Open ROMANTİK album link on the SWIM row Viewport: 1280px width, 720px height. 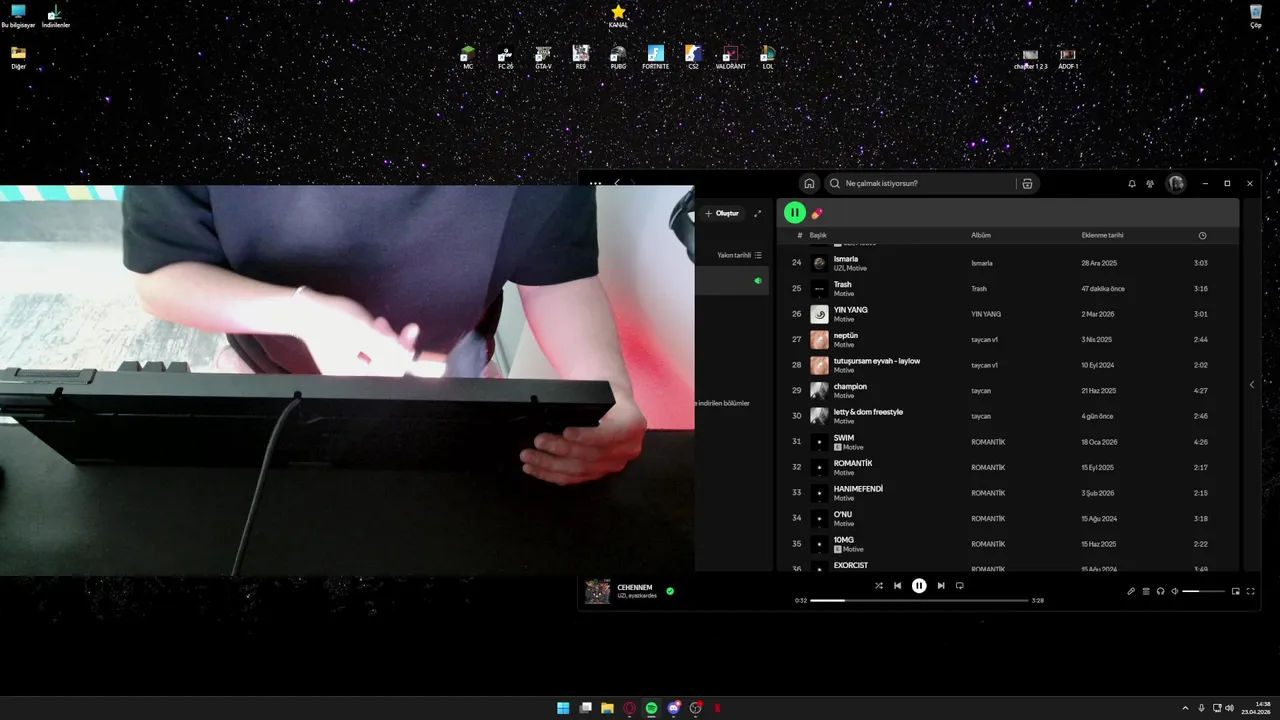pos(988,442)
